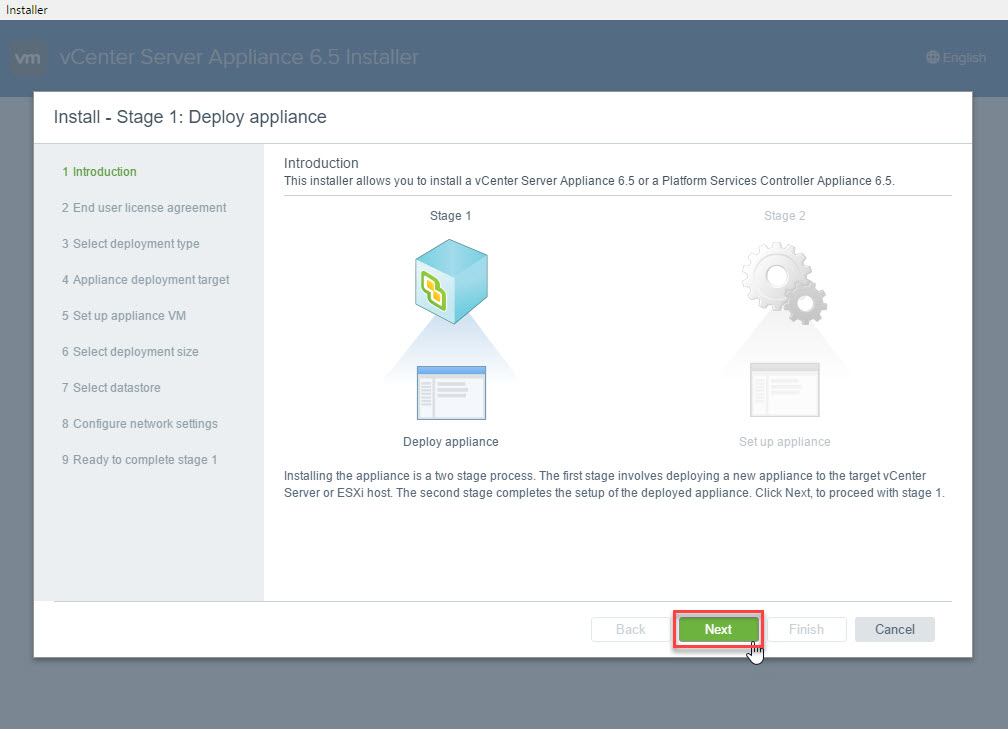The height and width of the screenshot is (729, 1008).
Task: Click the Stage 1 vCenter cube icon
Action: click(450, 280)
